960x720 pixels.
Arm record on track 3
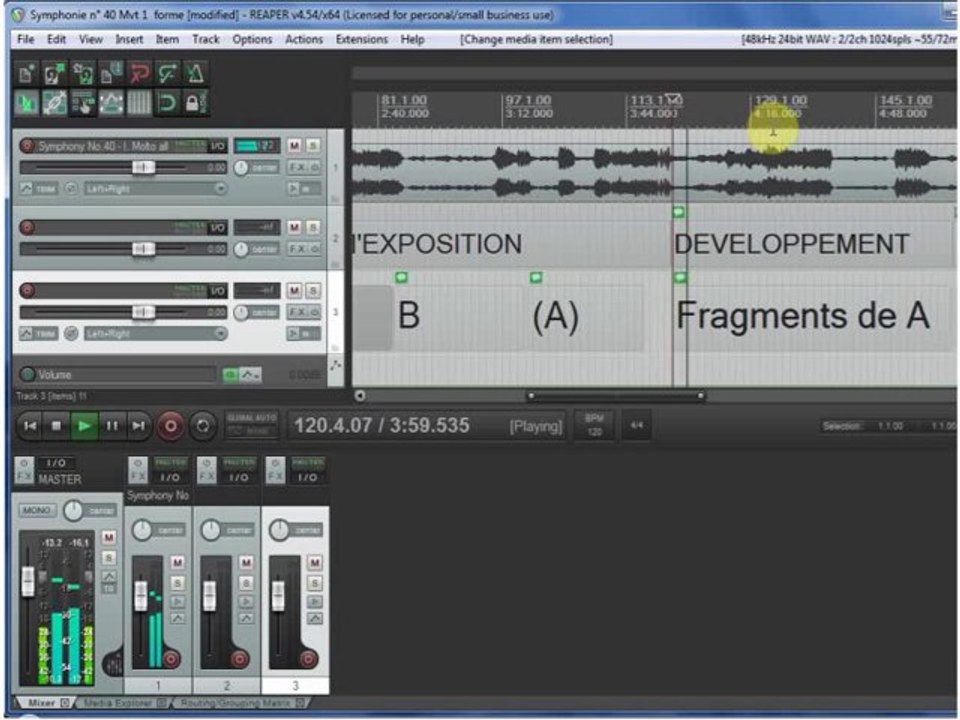pos(27,290)
